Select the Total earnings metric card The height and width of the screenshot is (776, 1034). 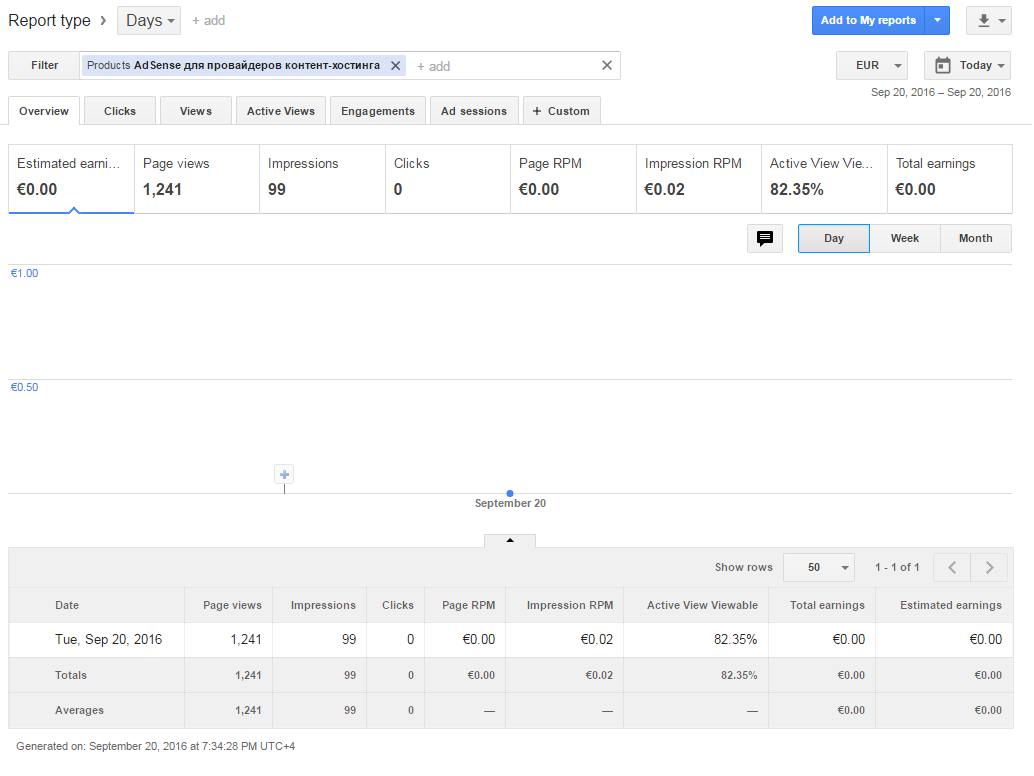coord(950,179)
